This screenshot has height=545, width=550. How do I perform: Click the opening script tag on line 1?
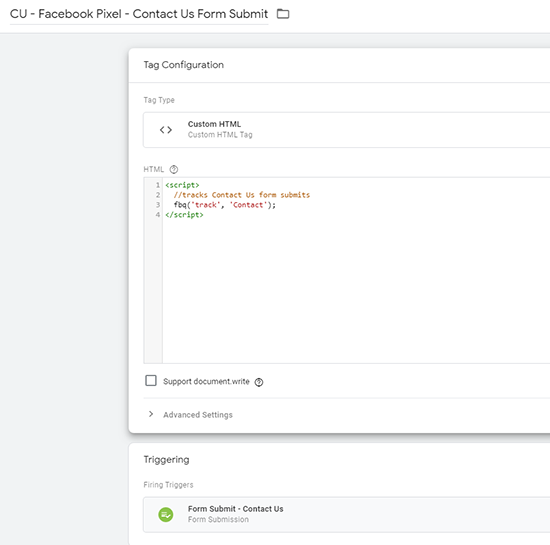click(x=182, y=185)
